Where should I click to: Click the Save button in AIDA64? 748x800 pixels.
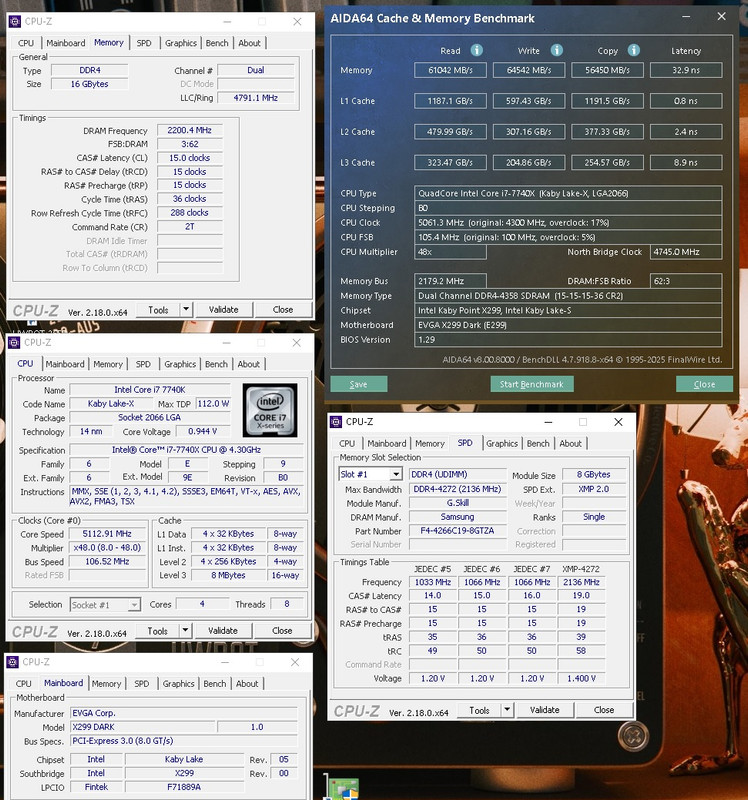(359, 384)
